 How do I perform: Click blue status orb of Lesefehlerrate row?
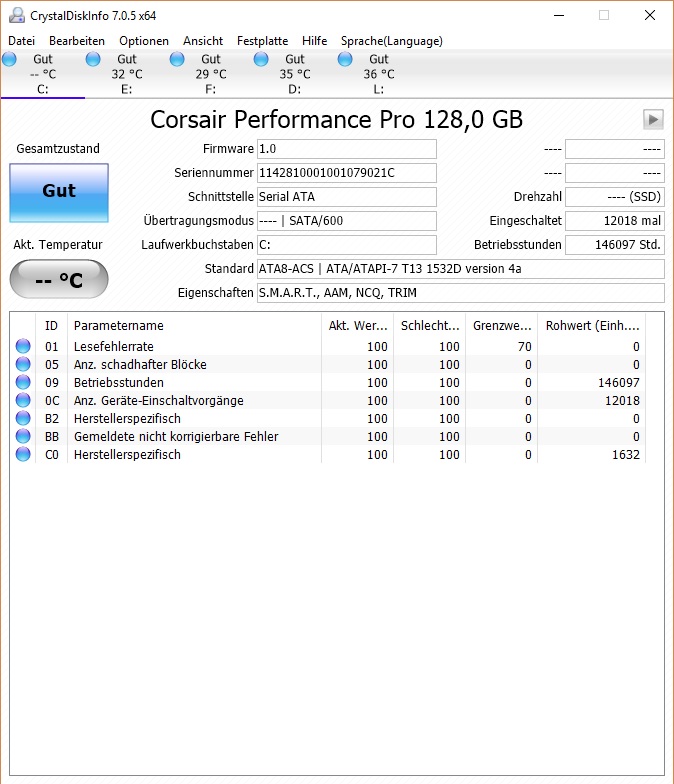[x=23, y=346]
